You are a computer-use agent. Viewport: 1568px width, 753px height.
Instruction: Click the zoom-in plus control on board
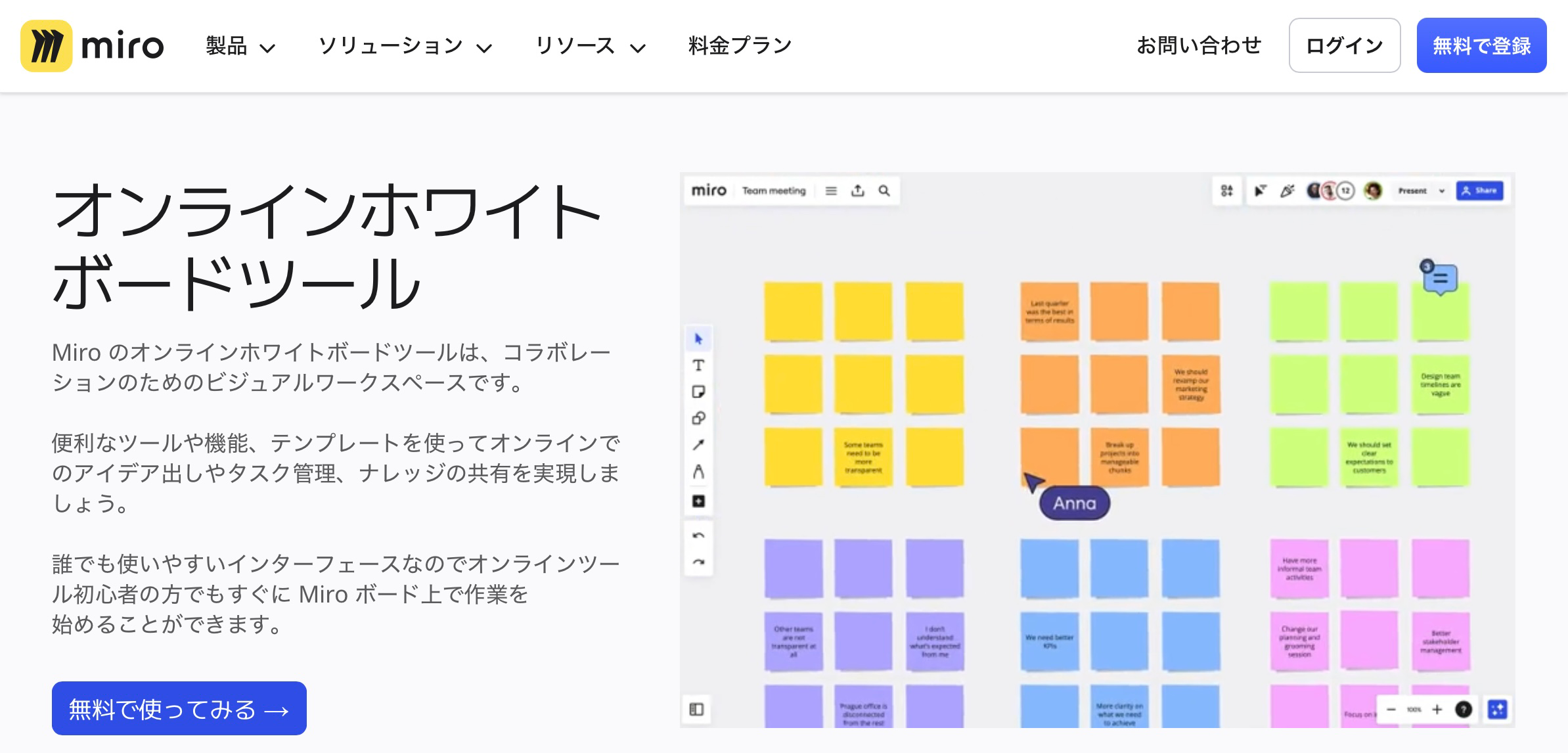coord(1437,710)
